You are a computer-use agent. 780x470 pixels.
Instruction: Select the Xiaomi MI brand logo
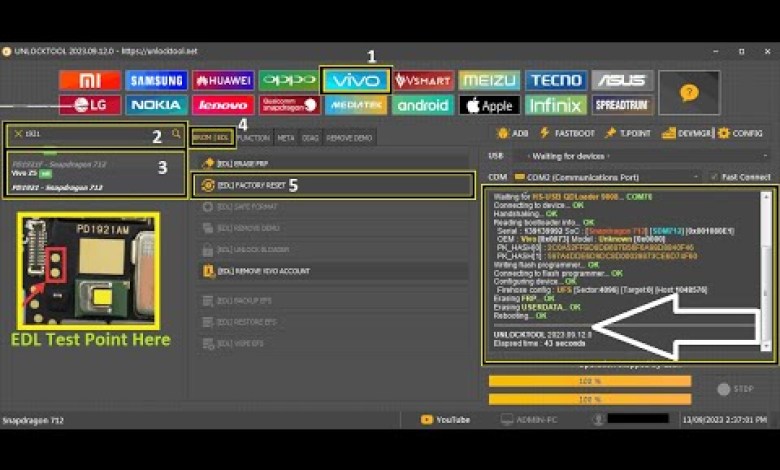[x=90, y=80]
